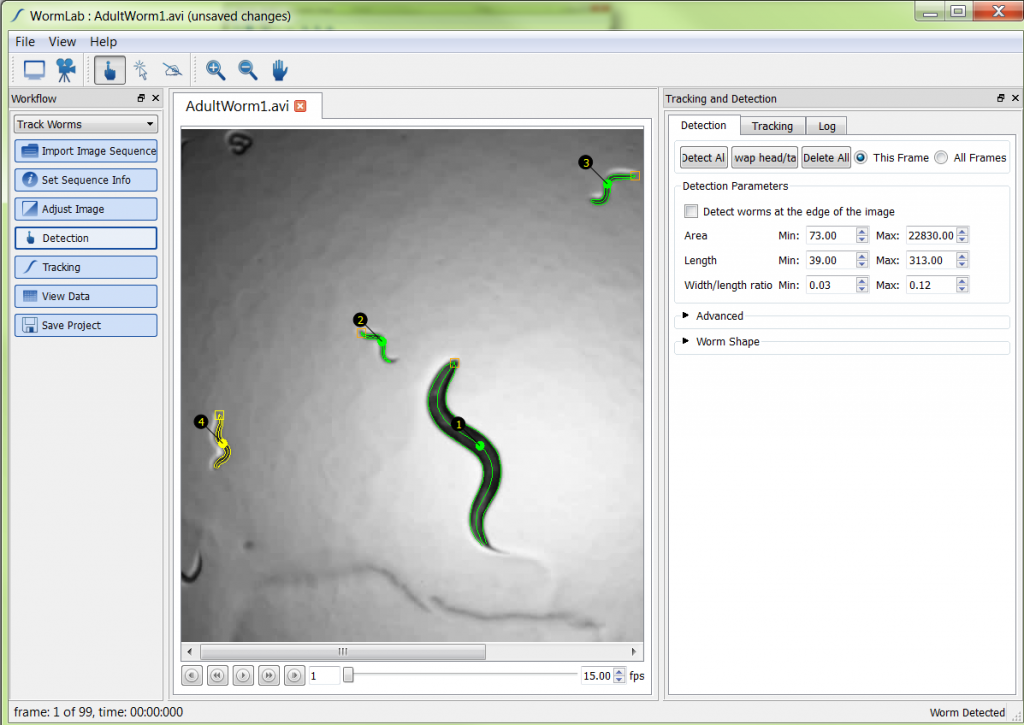The height and width of the screenshot is (725, 1024).
Task: Click the video camera toolbar icon
Action: tap(65, 70)
